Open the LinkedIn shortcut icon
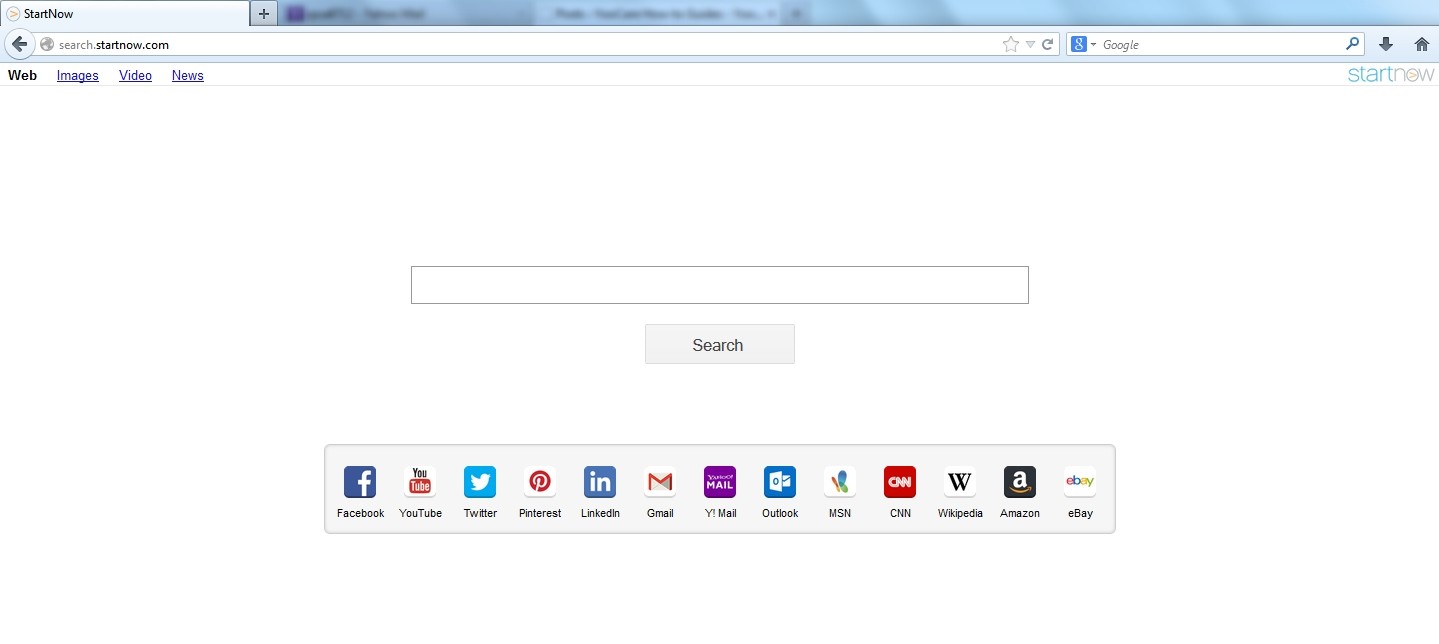The width and height of the screenshot is (1439, 644). click(600, 482)
